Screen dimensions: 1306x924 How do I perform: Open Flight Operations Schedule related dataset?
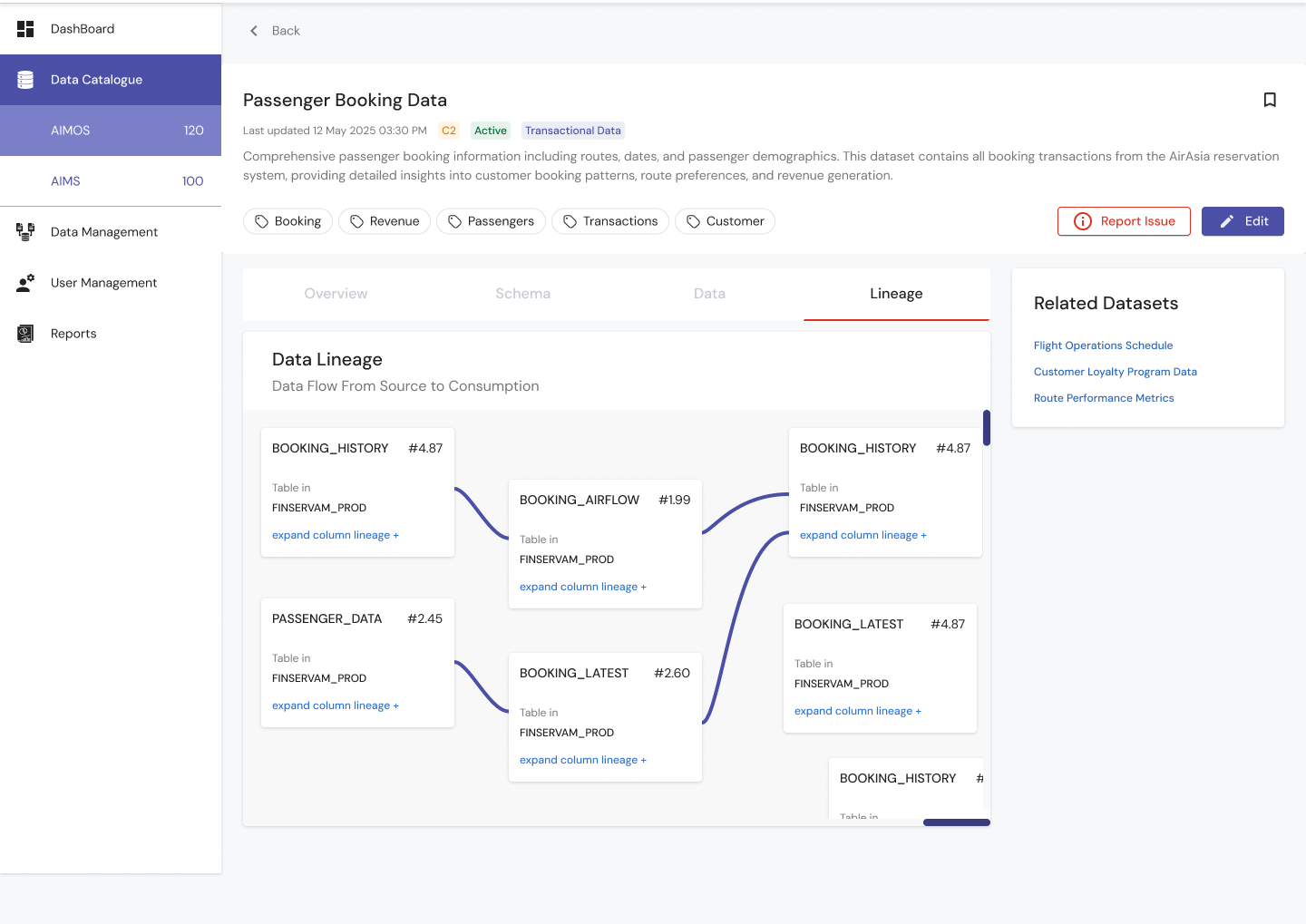(x=1103, y=345)
